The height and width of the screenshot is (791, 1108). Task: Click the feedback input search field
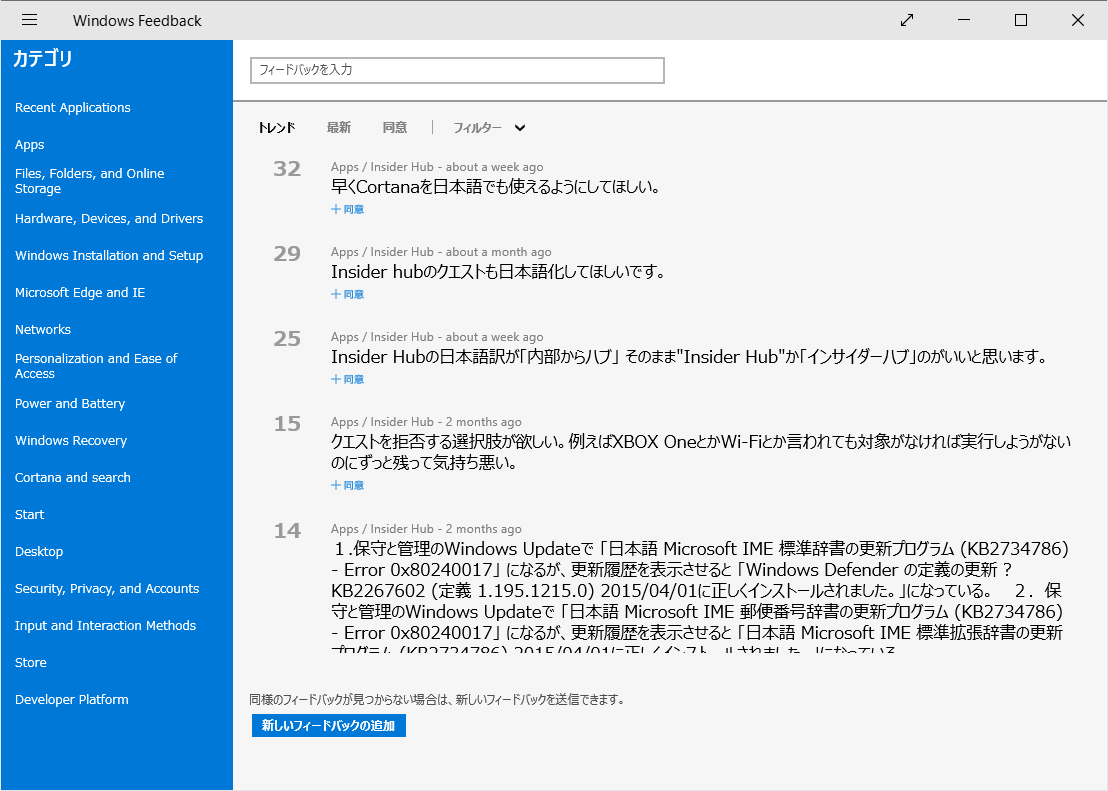pyautogui.click(x=457, y=70)
